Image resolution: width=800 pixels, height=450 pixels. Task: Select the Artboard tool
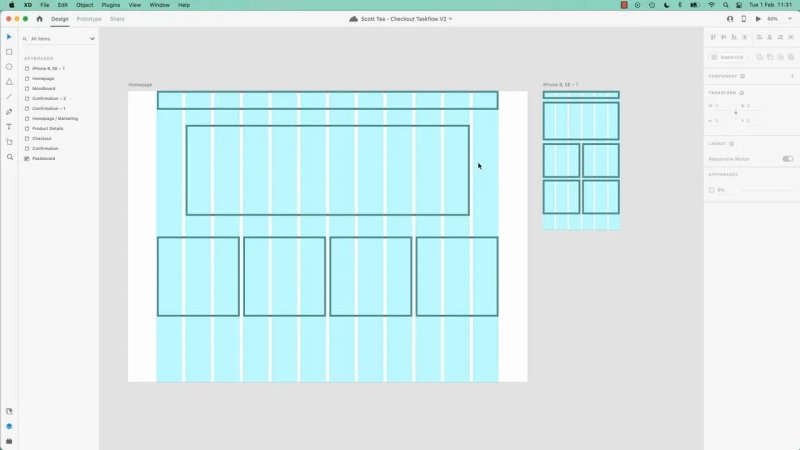pyautogui.click(x=9, y=142)
